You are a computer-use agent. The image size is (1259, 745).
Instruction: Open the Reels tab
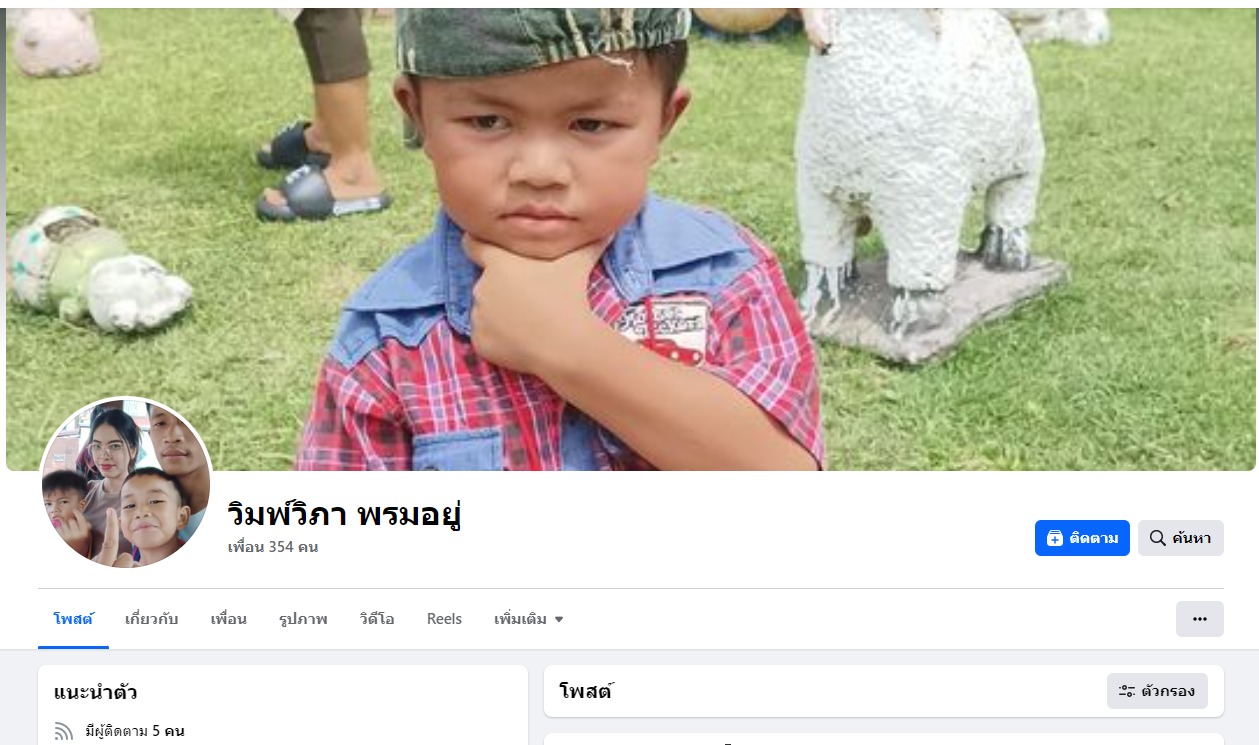444,619
